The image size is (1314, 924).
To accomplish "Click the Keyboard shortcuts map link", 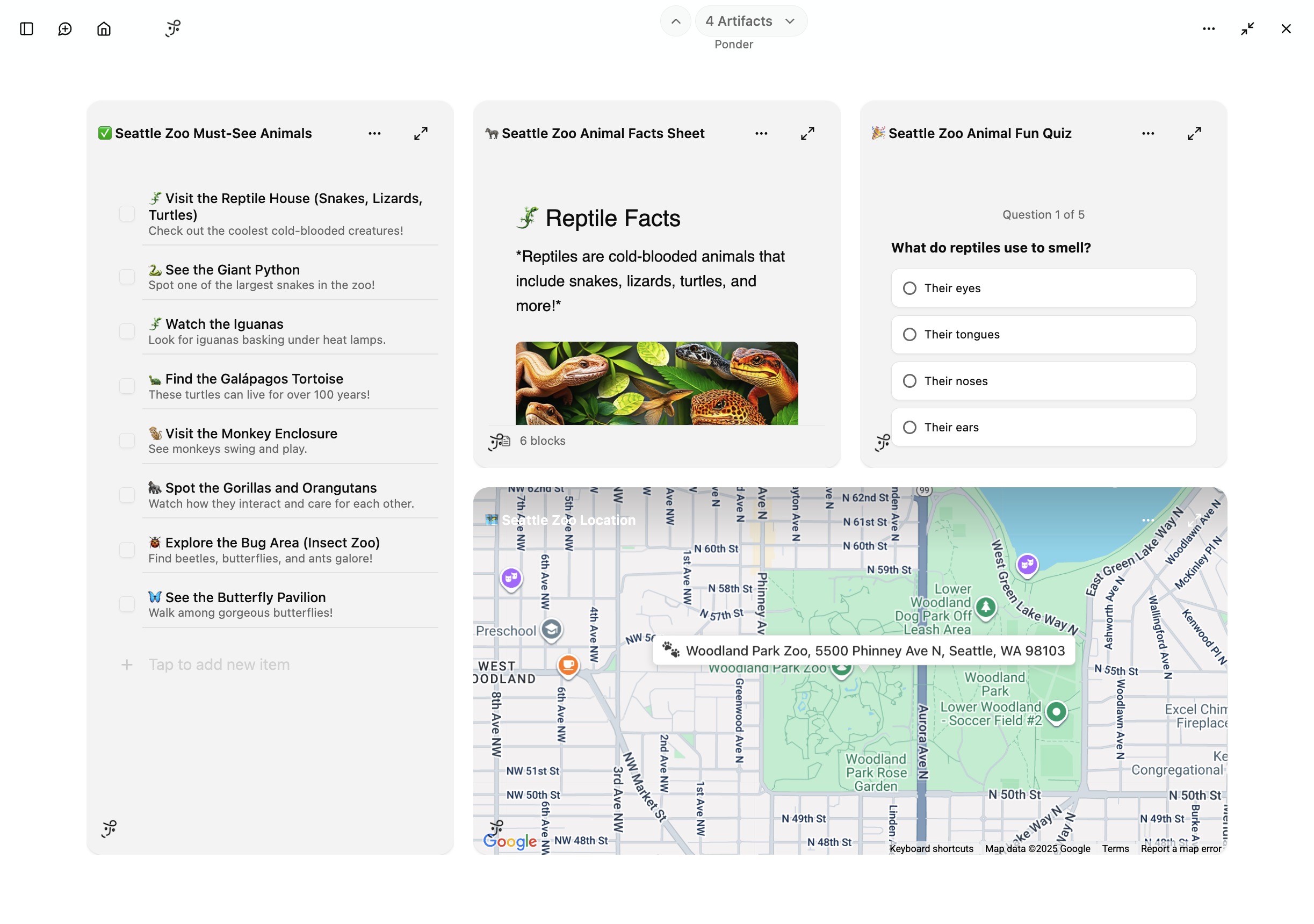I will (x=930, y=848).
